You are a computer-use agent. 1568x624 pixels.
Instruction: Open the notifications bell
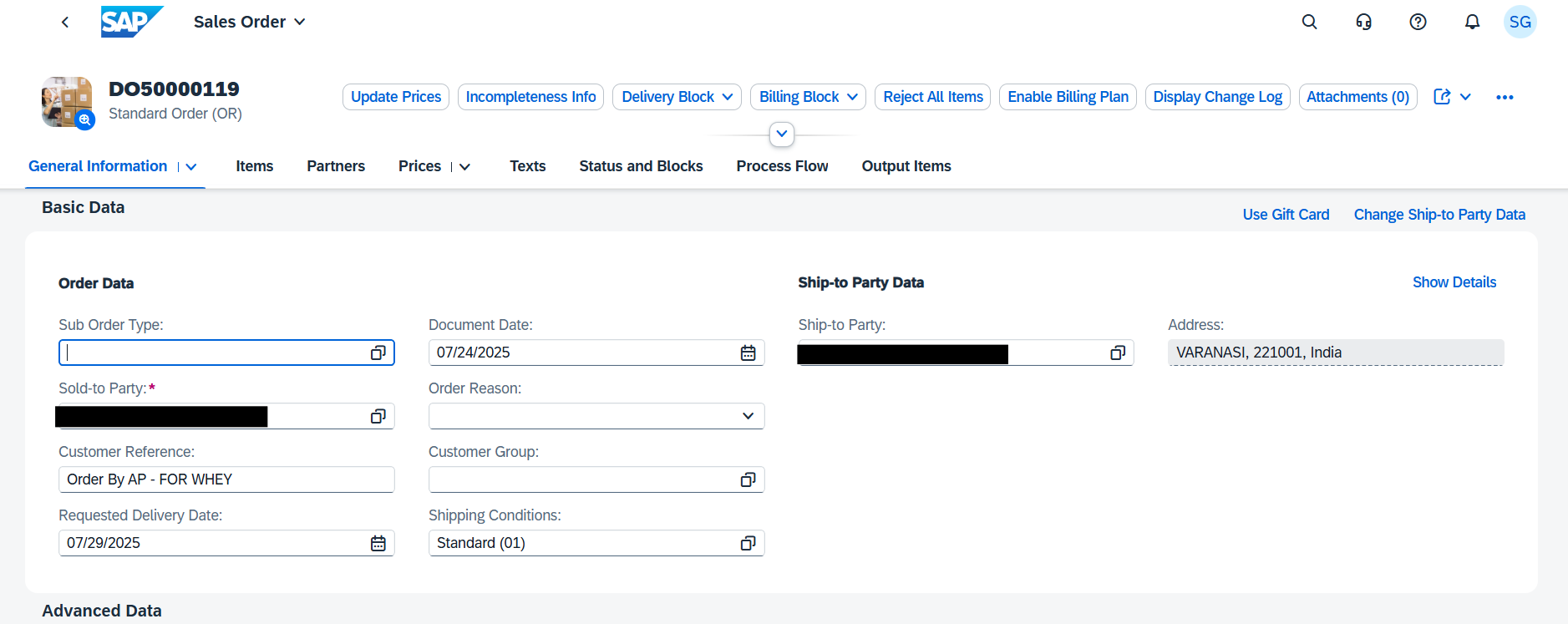pyautogui.click(x=1472, y=23)
